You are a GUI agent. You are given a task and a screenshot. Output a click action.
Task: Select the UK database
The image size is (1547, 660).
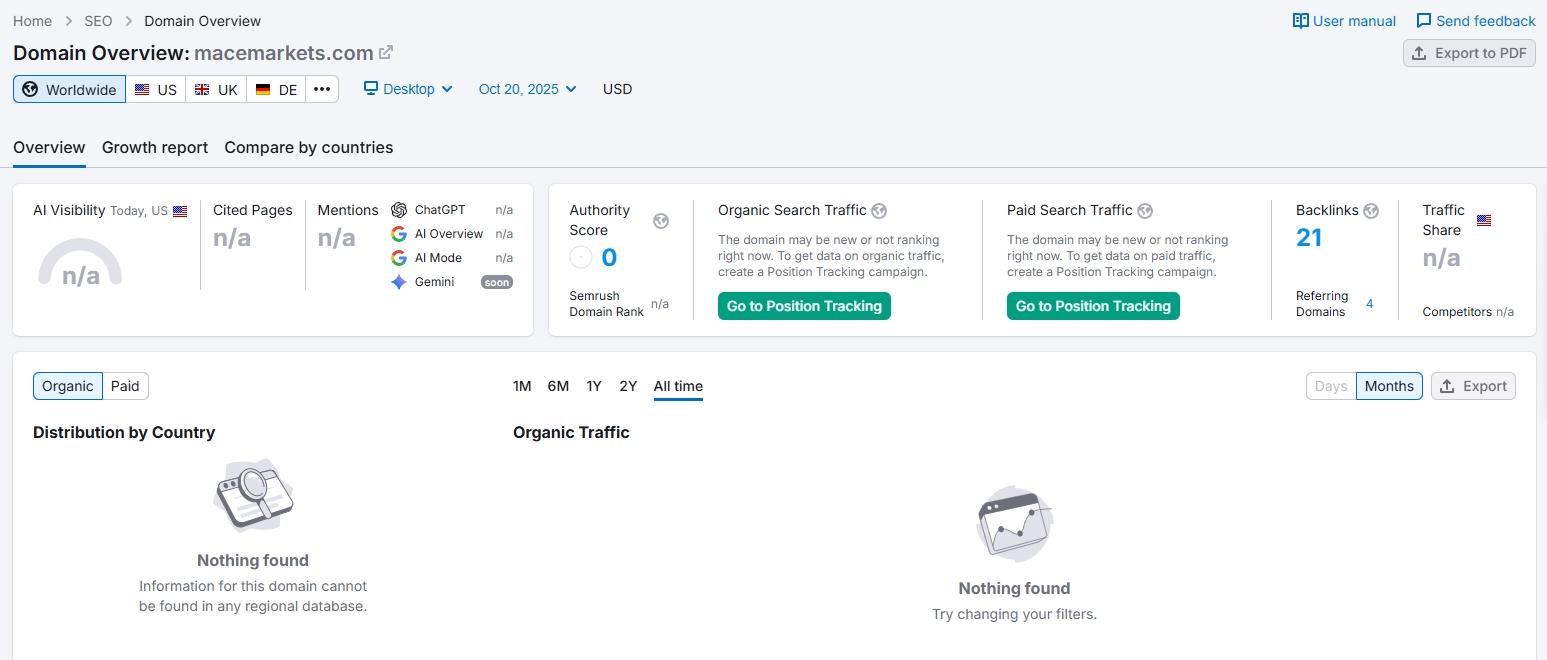click(216, 89)
